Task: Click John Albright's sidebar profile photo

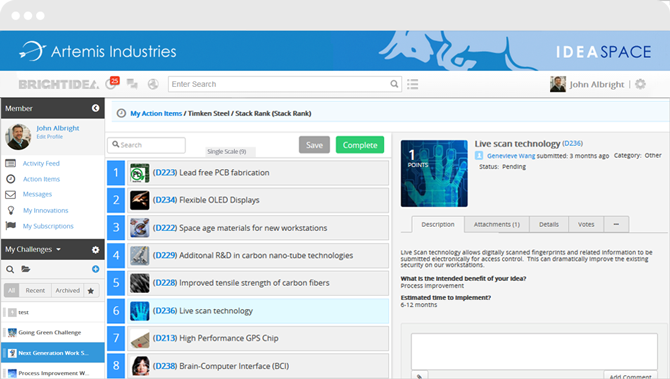Action: coord(18,137)
